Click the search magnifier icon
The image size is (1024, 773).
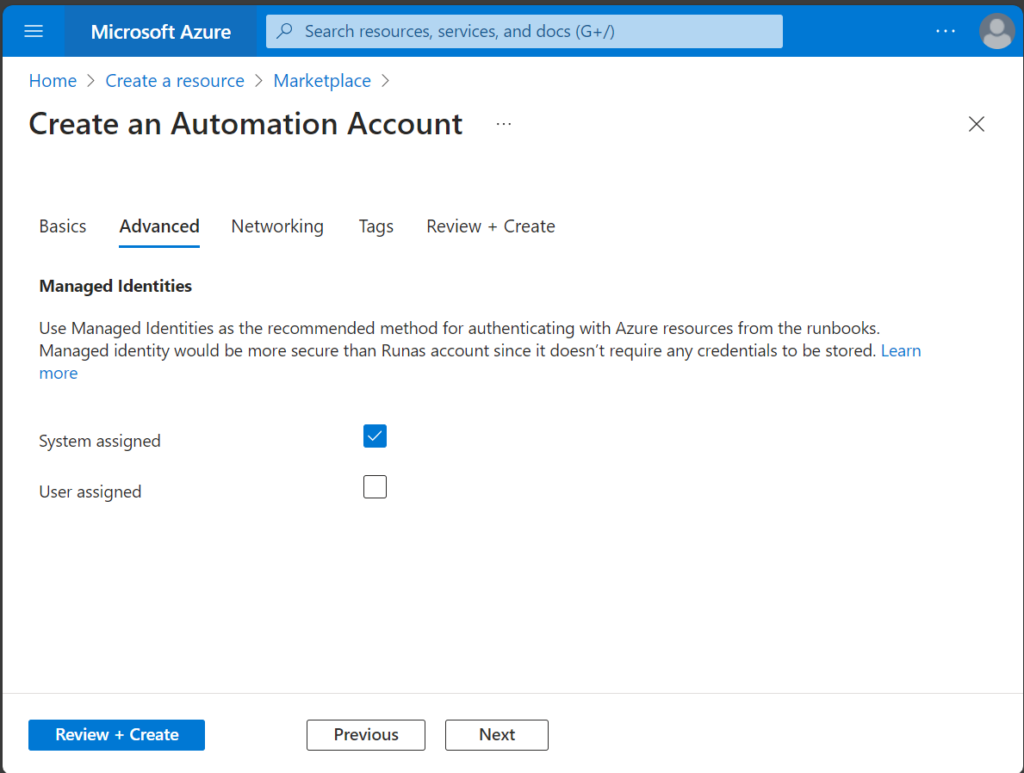285,31
